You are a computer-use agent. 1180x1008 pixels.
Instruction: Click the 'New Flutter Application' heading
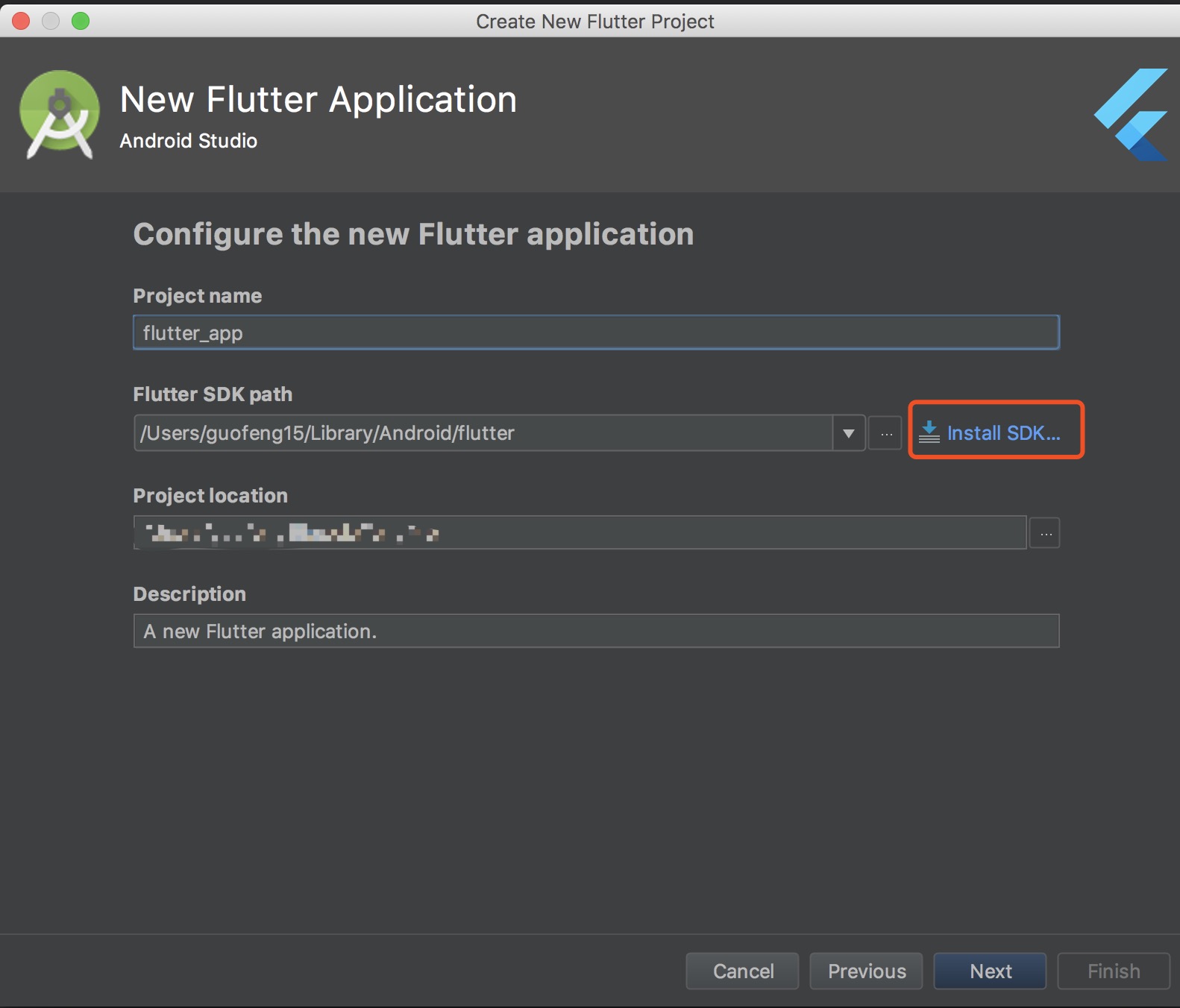pos(318,100)
